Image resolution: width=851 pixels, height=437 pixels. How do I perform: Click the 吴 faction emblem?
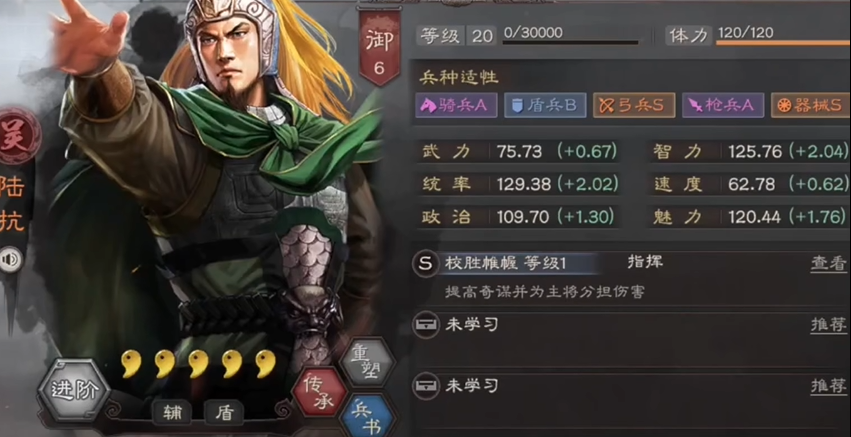click(17, 136)
